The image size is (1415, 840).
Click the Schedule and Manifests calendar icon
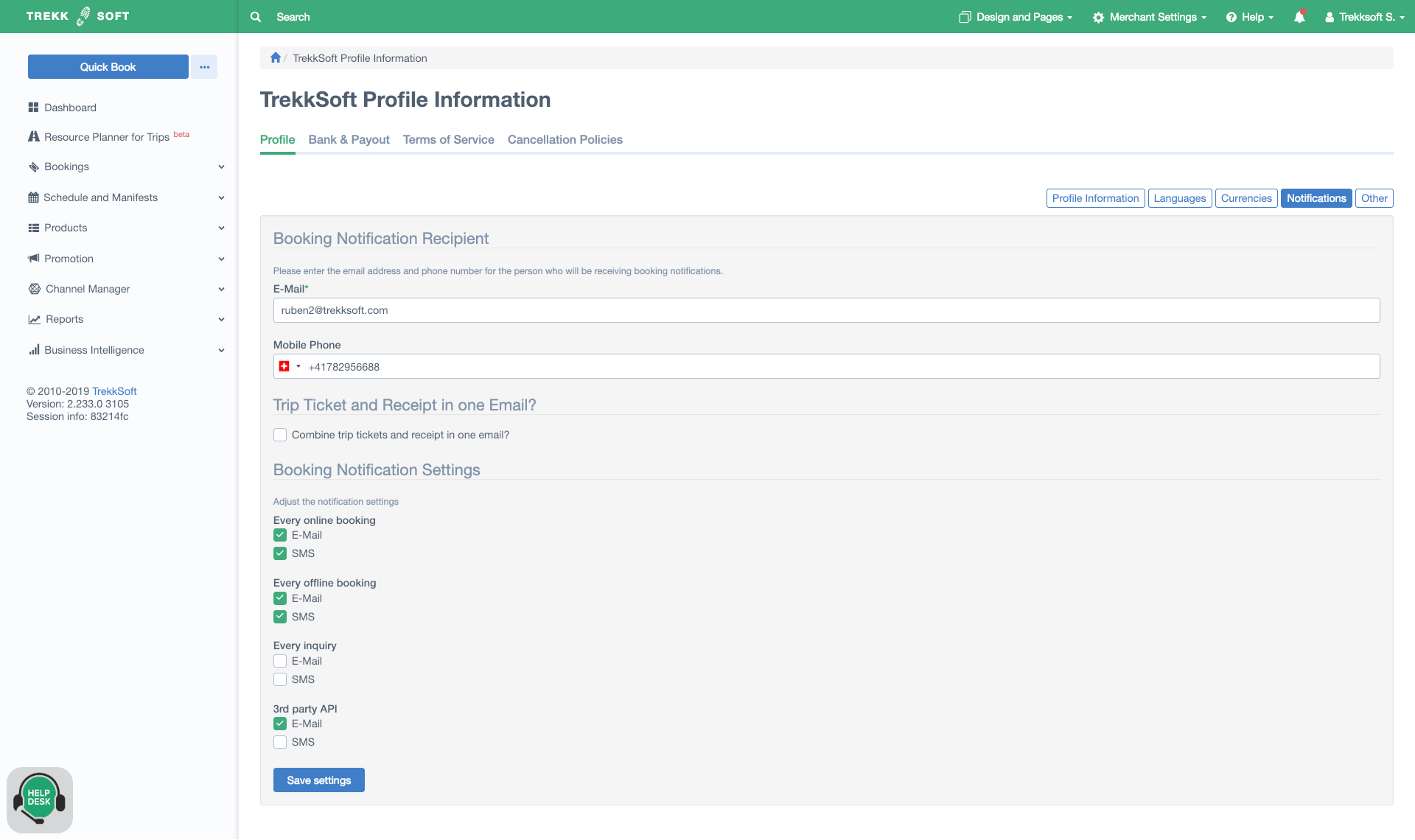coord(33,197)
